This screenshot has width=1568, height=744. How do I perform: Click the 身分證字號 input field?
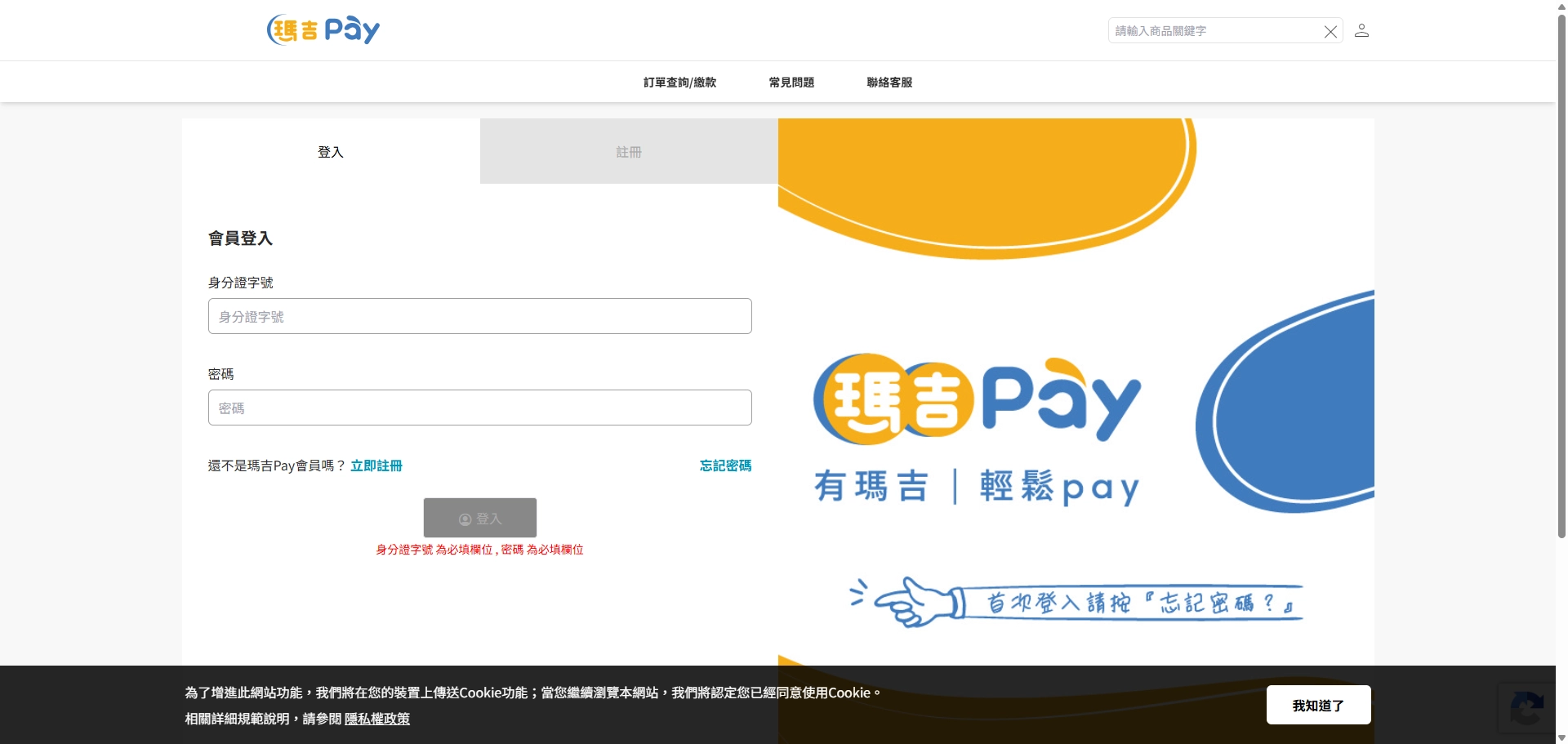pos(480,316)
